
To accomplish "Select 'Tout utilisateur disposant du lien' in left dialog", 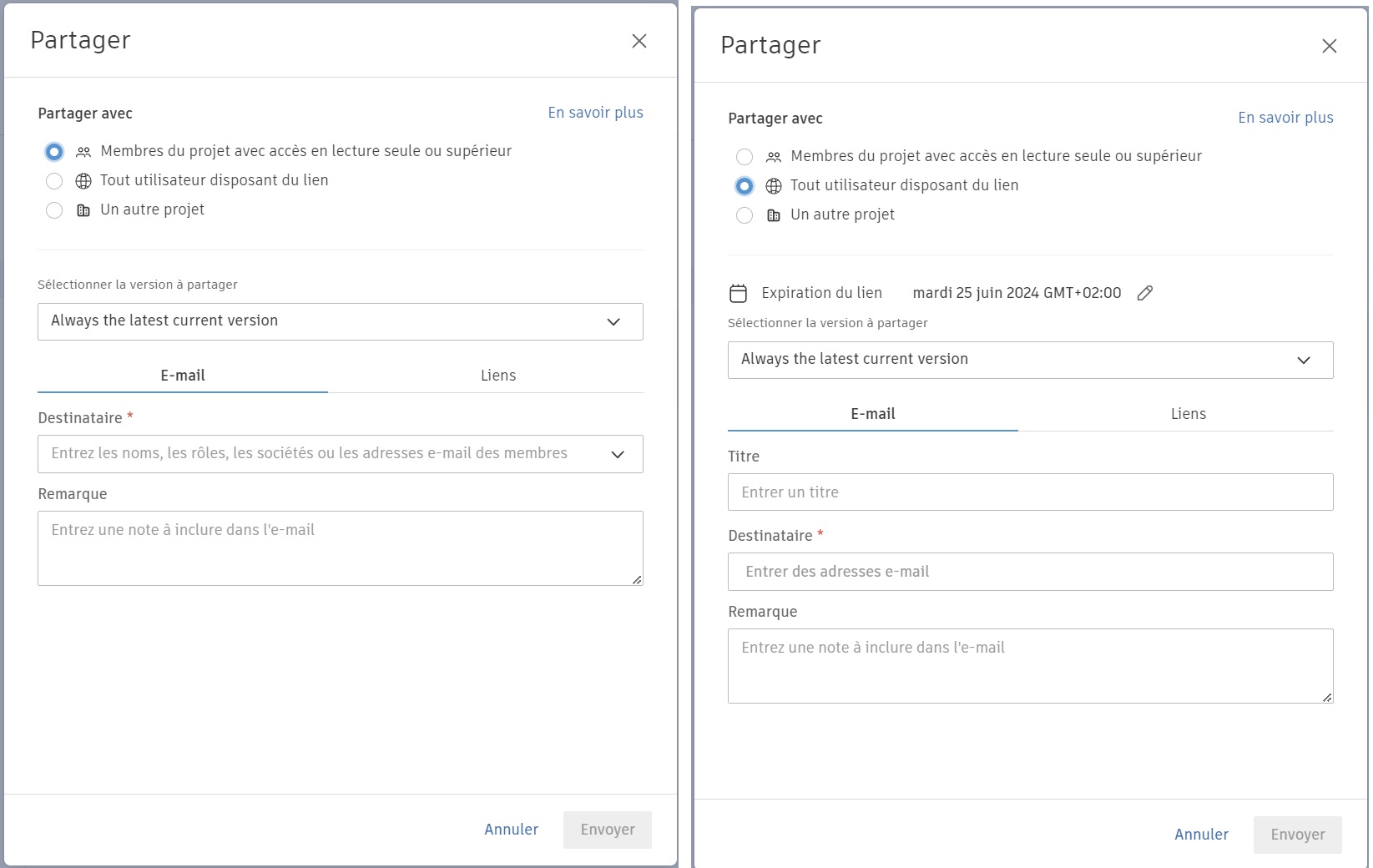I will [54, 180].
